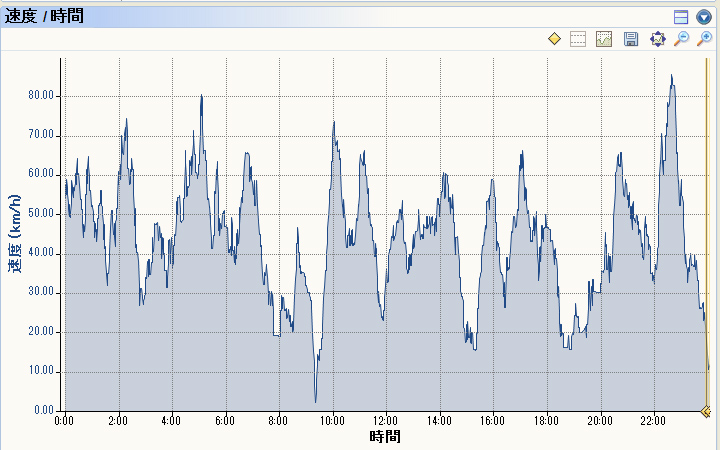The height and width of the screenshot is (450, 720).
Task: Click the 10:00 time axis label
Action: 332,421
